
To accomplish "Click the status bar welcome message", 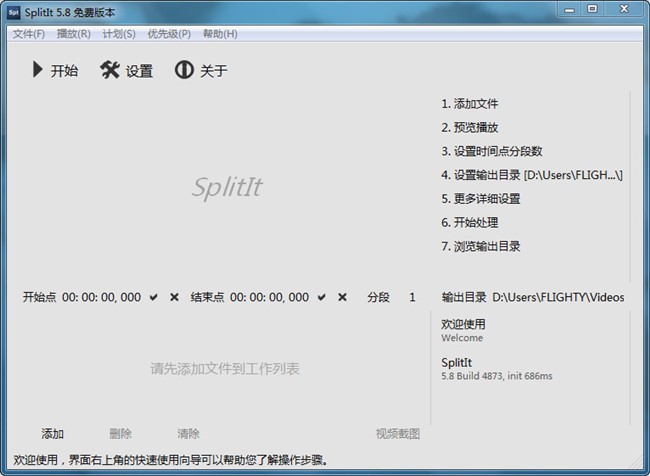I will tap(170, 459).
